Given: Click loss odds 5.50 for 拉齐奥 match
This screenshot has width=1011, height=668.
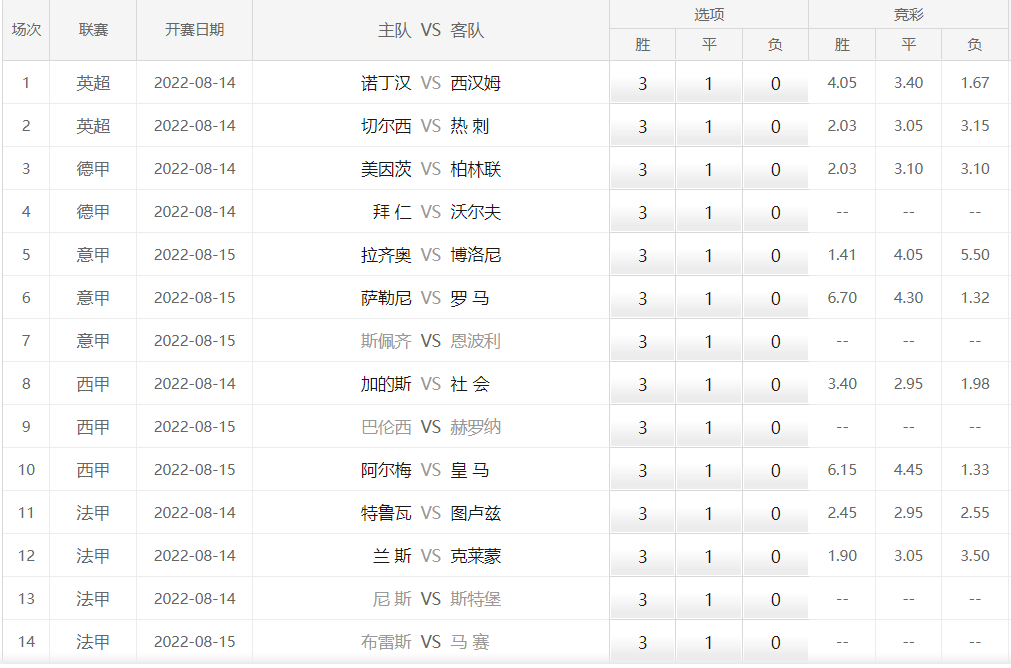Looking at the screenshot, I should coord(974,255).
